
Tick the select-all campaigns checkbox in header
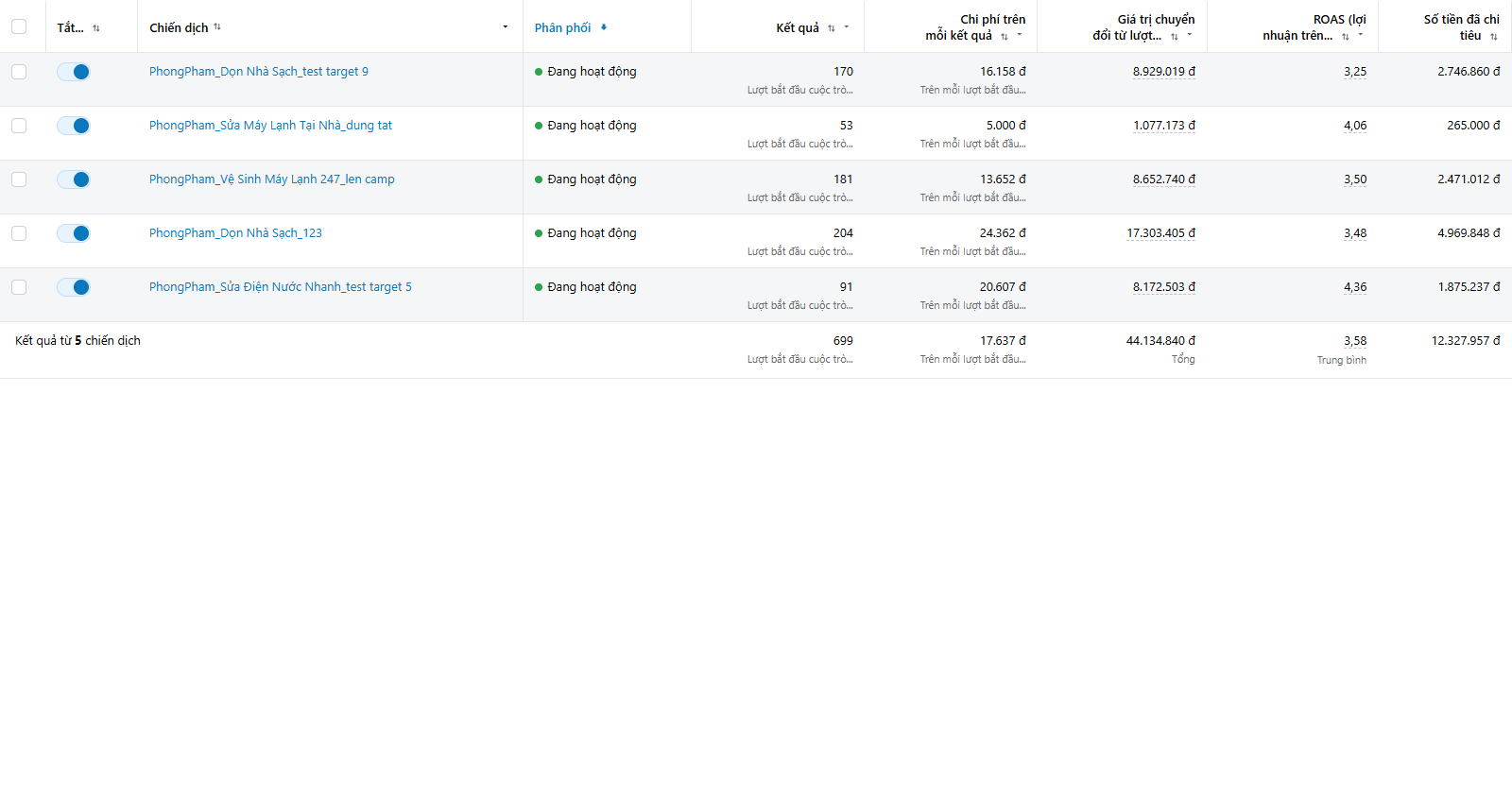[19, 26]
